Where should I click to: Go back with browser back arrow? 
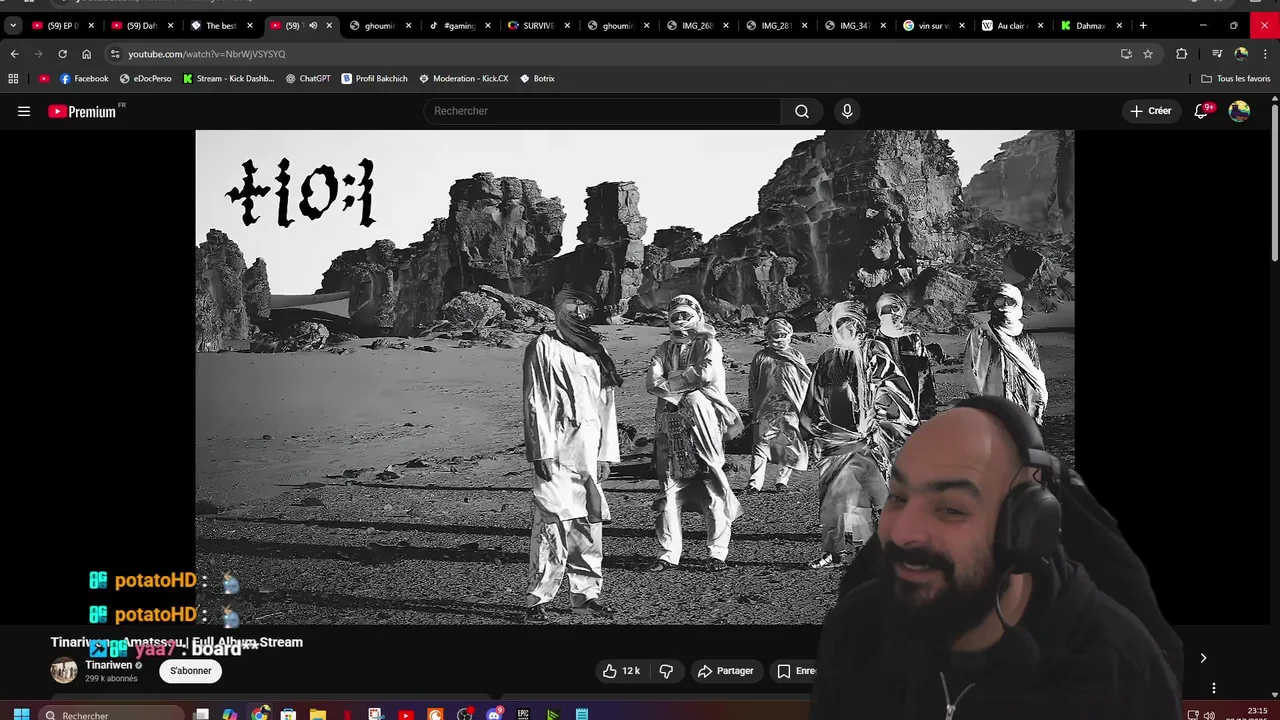click(14, 54)
